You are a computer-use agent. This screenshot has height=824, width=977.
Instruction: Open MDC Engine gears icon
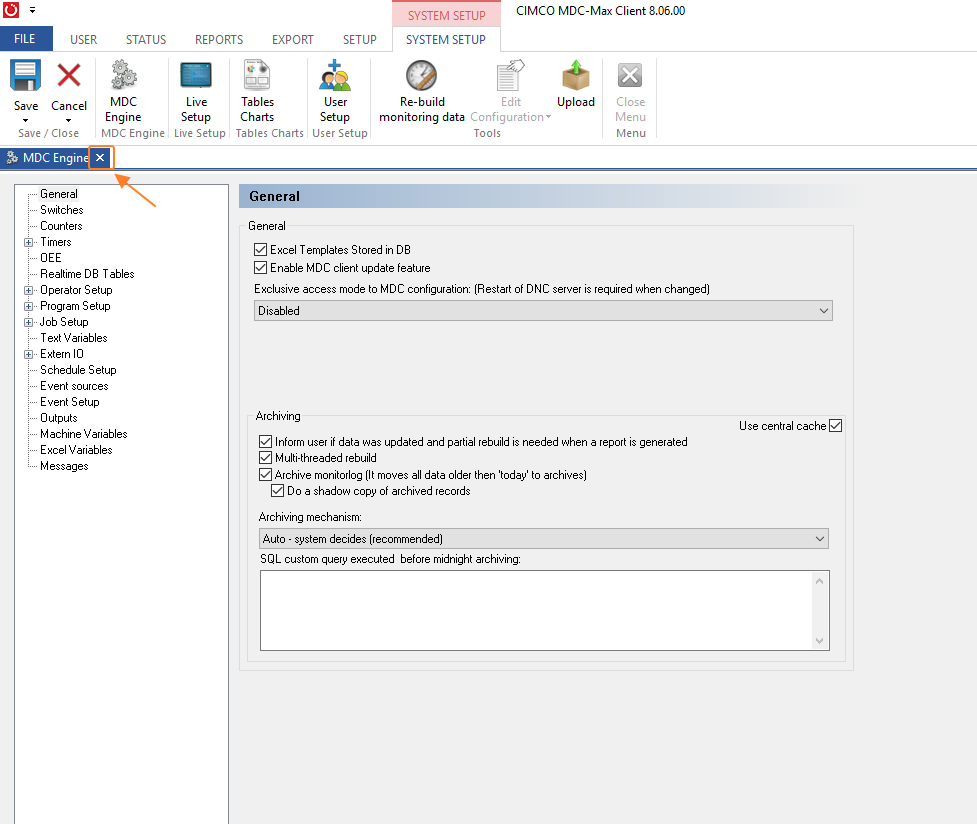[x=123, y=75]
